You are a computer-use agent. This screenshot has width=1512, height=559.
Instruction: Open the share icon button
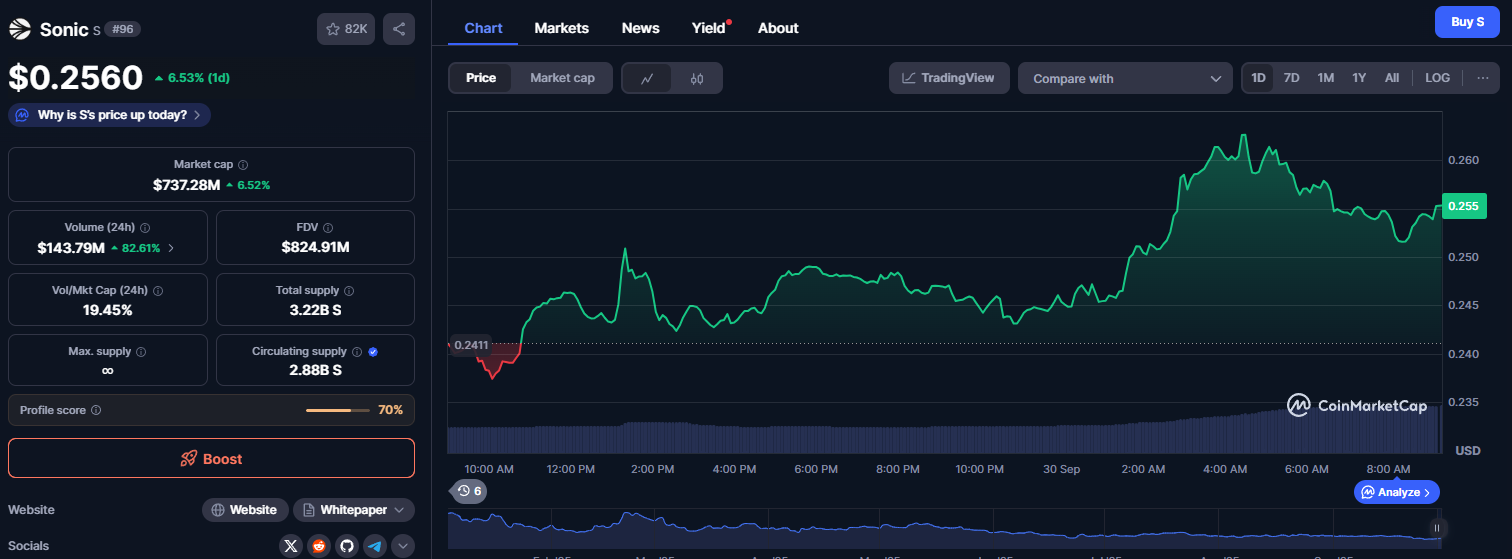point(399,29)
